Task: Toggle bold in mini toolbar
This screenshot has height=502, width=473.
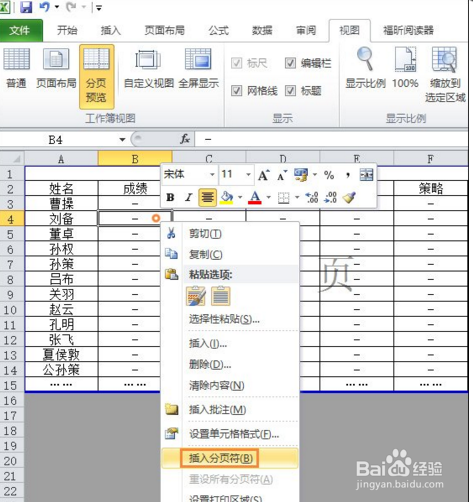Action: tap(170, 197)
